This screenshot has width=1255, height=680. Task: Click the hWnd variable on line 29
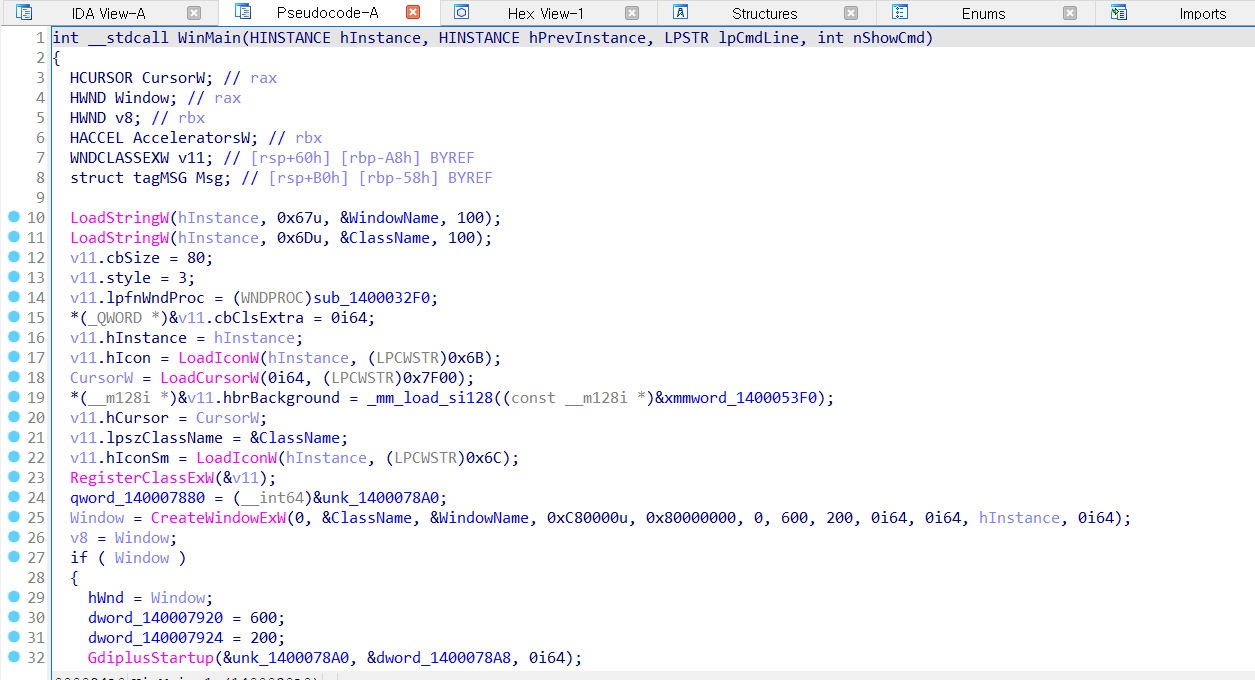pos(106,598)
